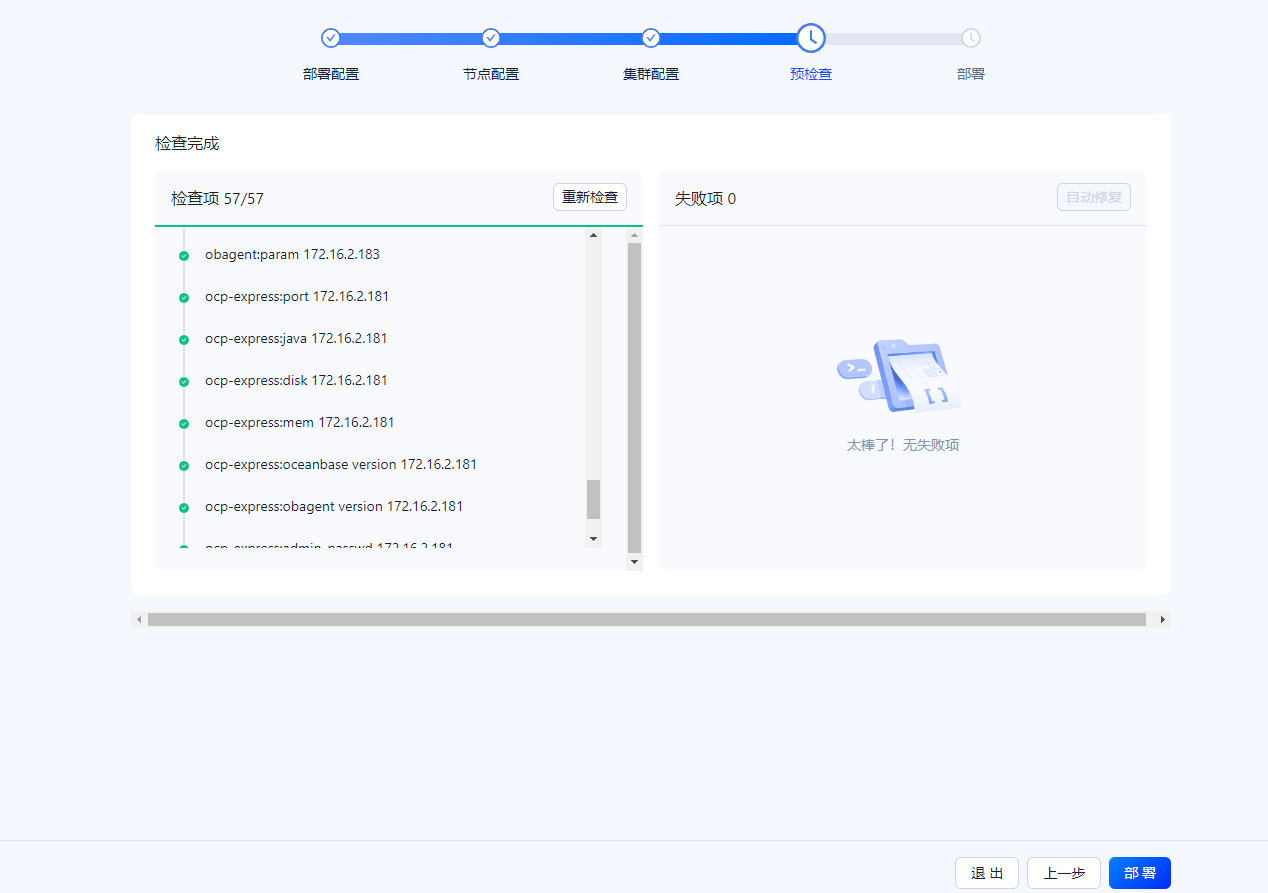Click outer panel vertical scrollbar down arrow

634,563
